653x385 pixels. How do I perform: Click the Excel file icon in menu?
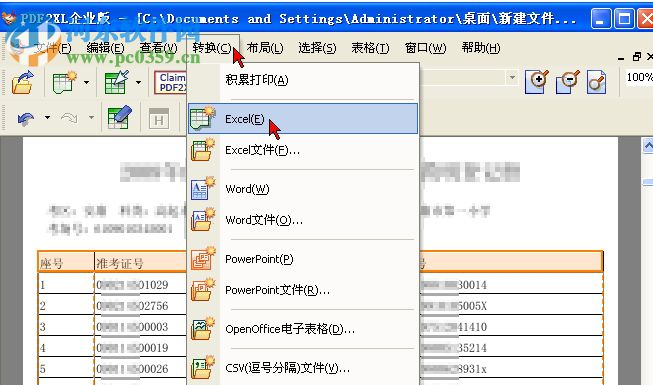(203, 150)
